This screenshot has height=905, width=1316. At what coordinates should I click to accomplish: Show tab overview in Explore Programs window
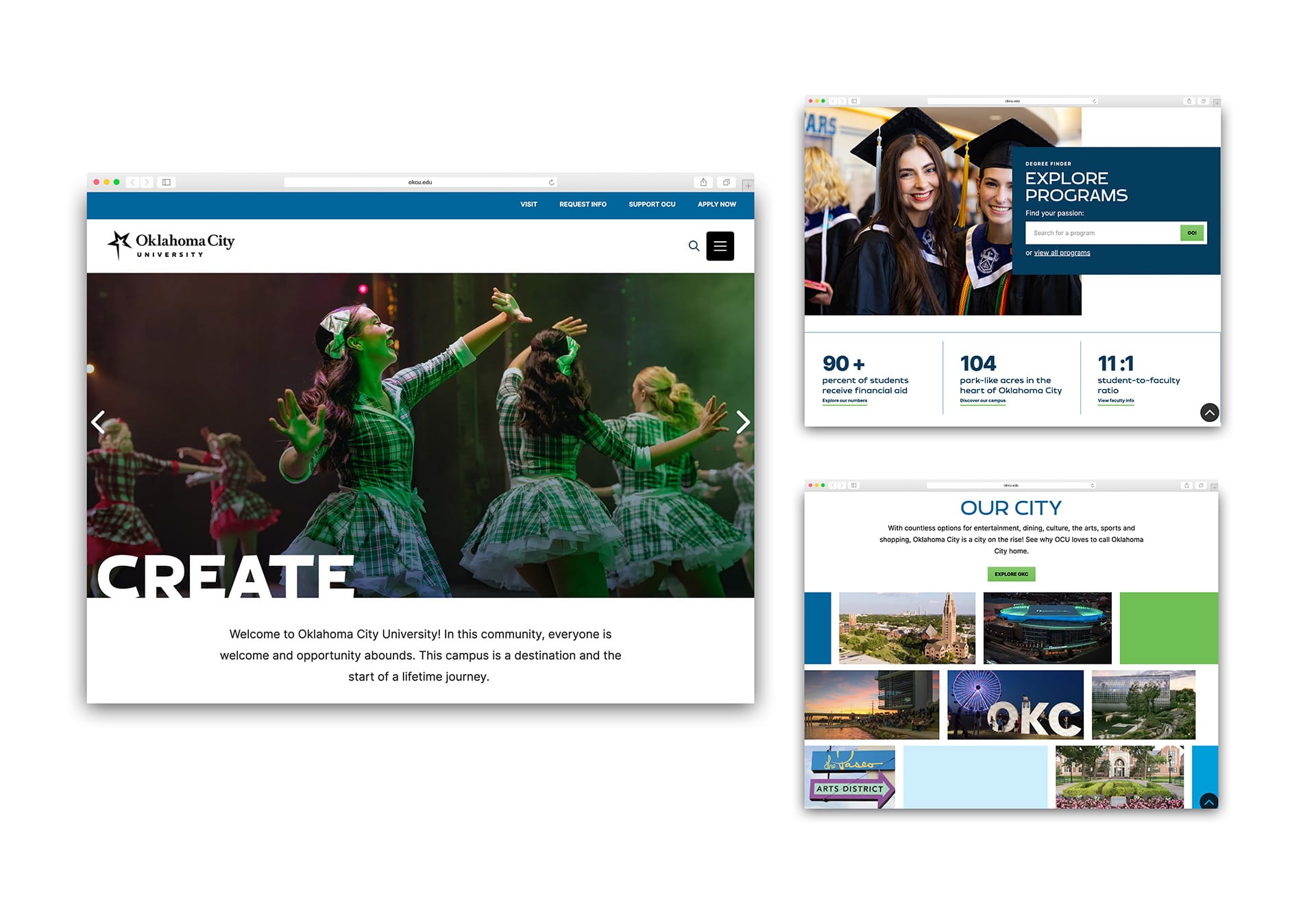[x=1204, y=101]
